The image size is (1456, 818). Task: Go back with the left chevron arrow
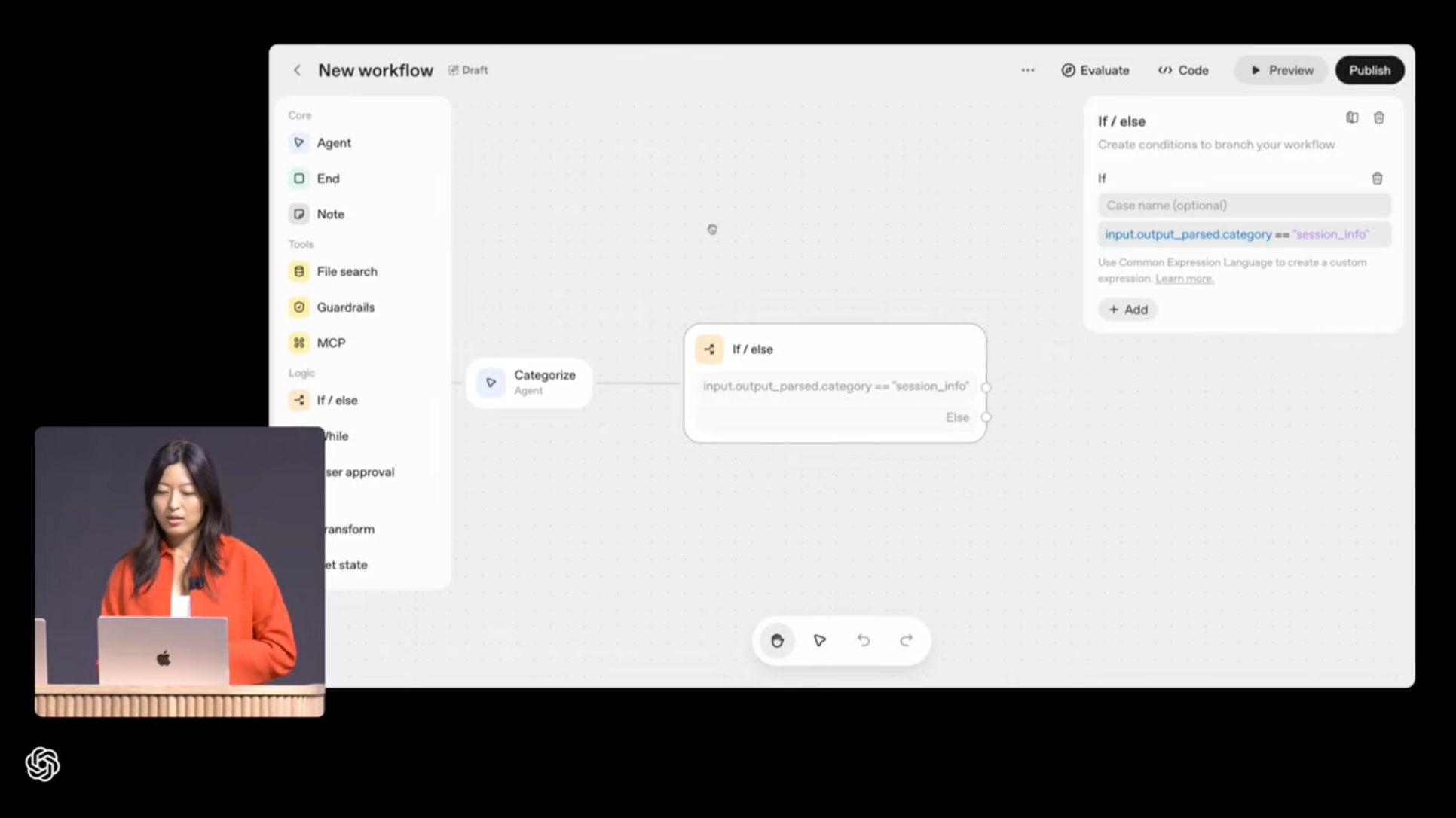click(297, 70)
